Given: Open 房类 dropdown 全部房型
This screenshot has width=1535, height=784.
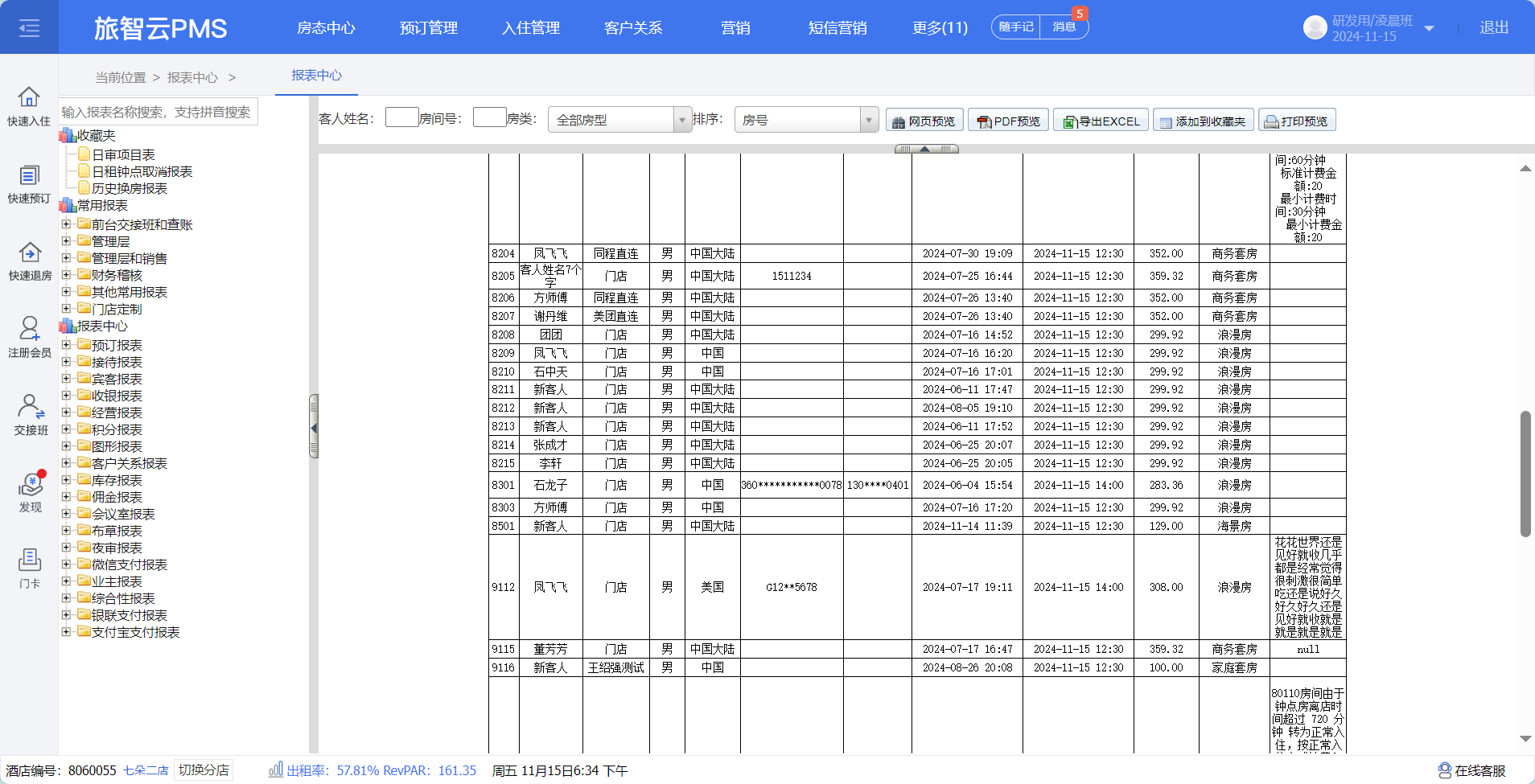Looking at the screenshot, I should pyautogui.click(x=619, y=120).
